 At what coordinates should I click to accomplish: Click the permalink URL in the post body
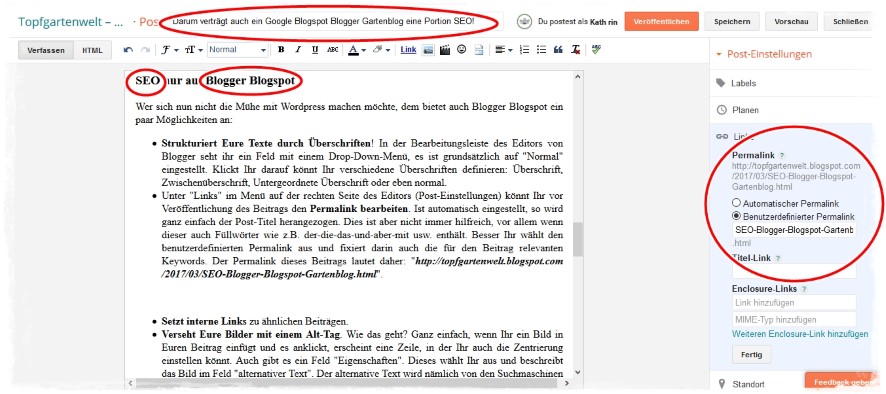point(362,268)
